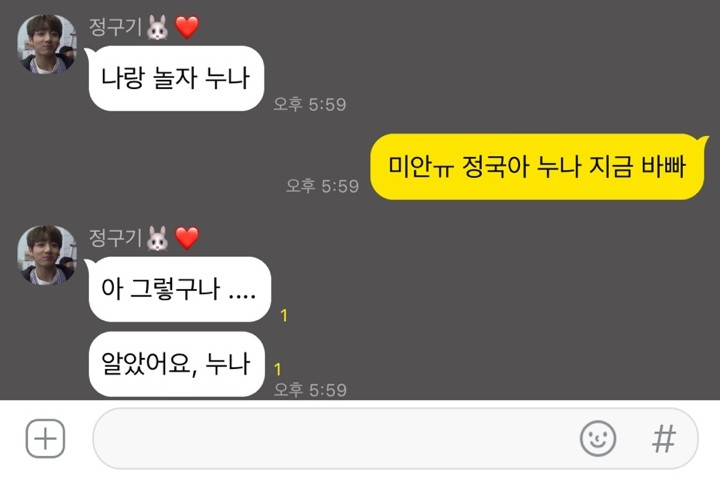This screenshot has height=477, width=720.
Task: Click the message text input field
Action: (395, 438)
